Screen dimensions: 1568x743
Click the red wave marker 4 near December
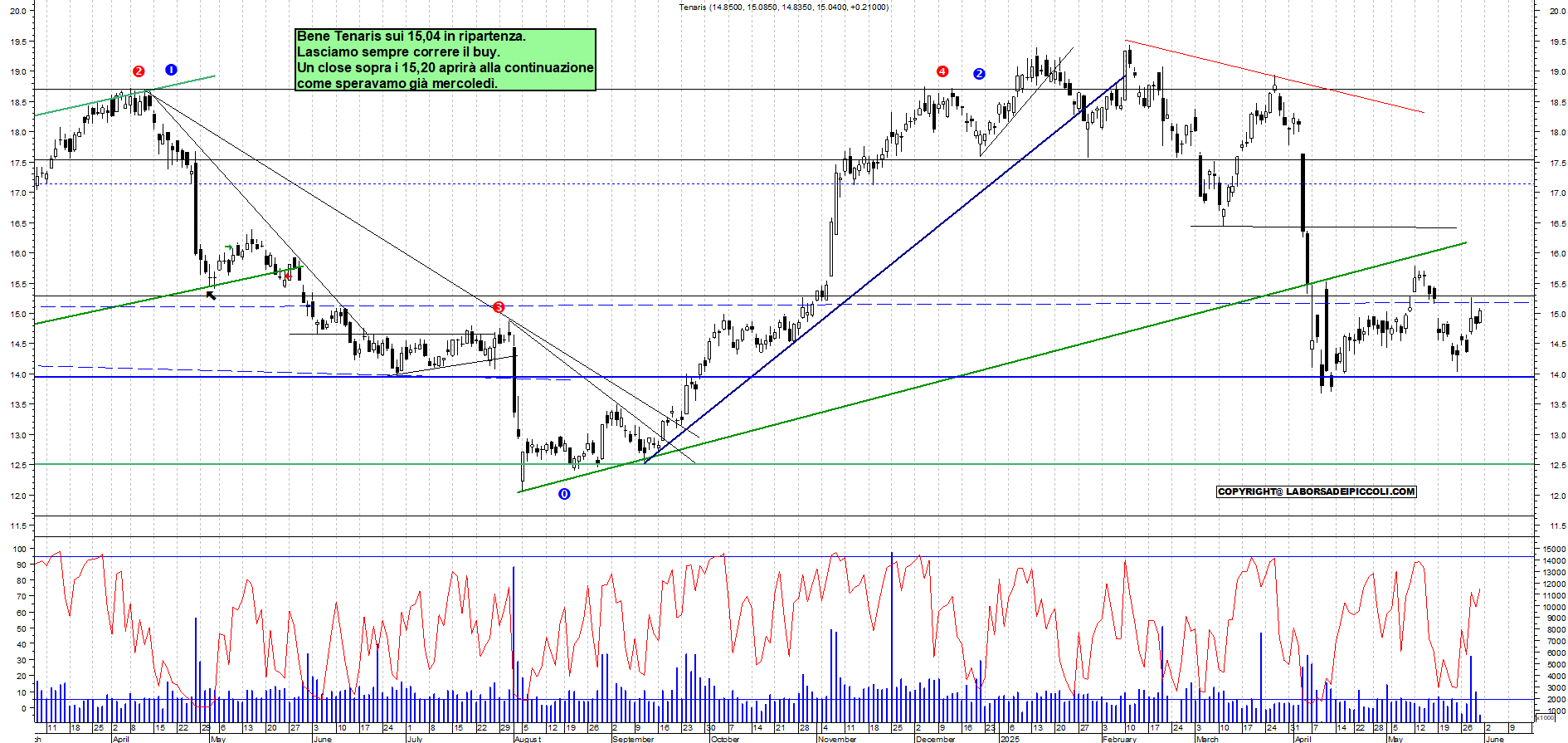[942, 71]
